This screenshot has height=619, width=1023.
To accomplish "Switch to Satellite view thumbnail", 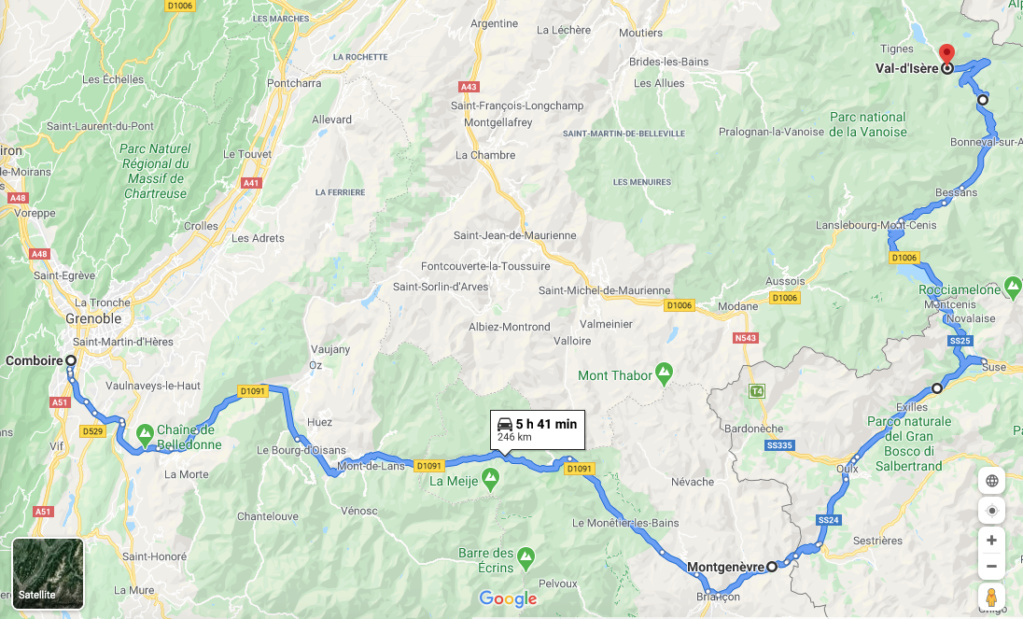I will coord(48,573).
